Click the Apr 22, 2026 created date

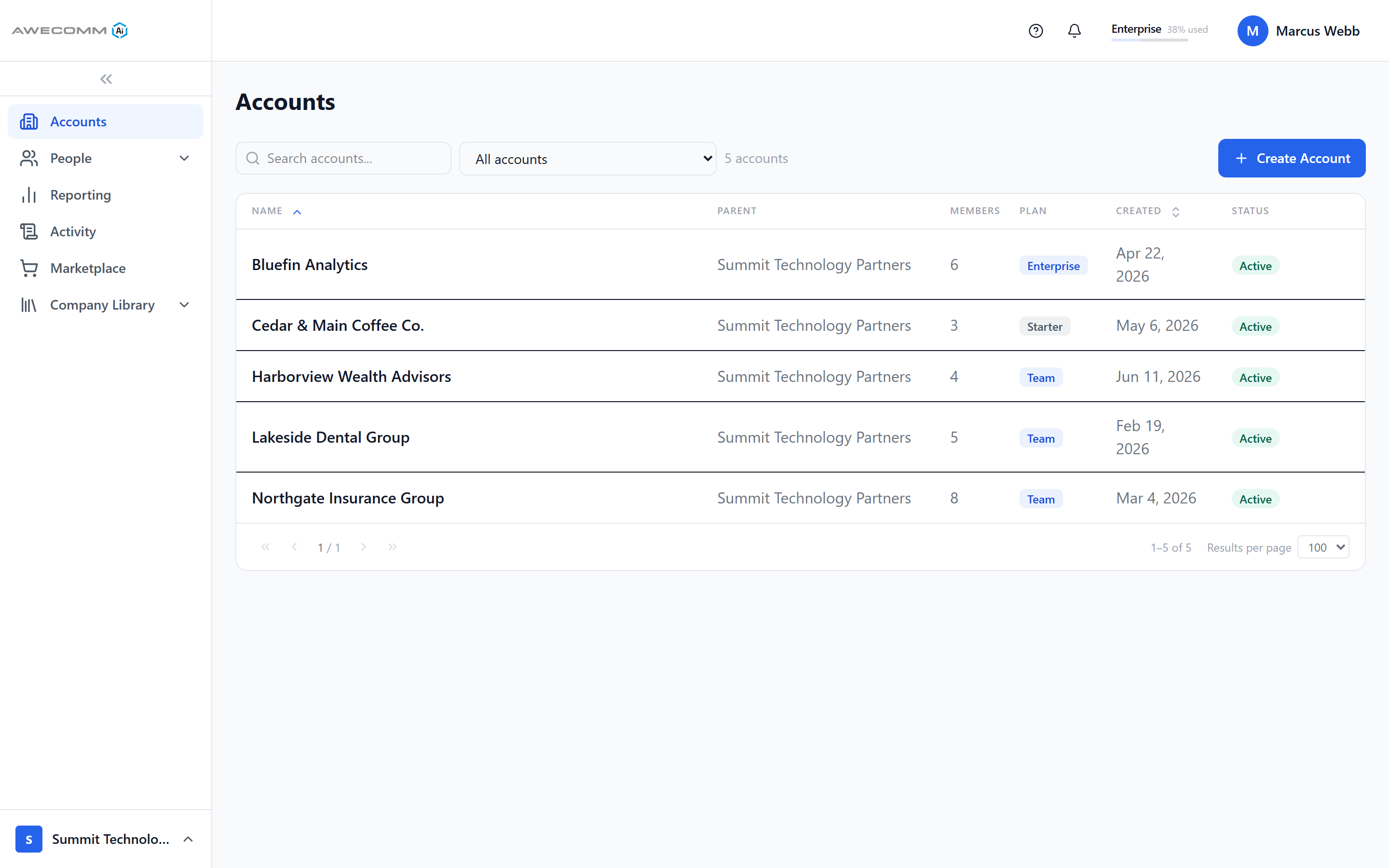tap(1140, 265)
